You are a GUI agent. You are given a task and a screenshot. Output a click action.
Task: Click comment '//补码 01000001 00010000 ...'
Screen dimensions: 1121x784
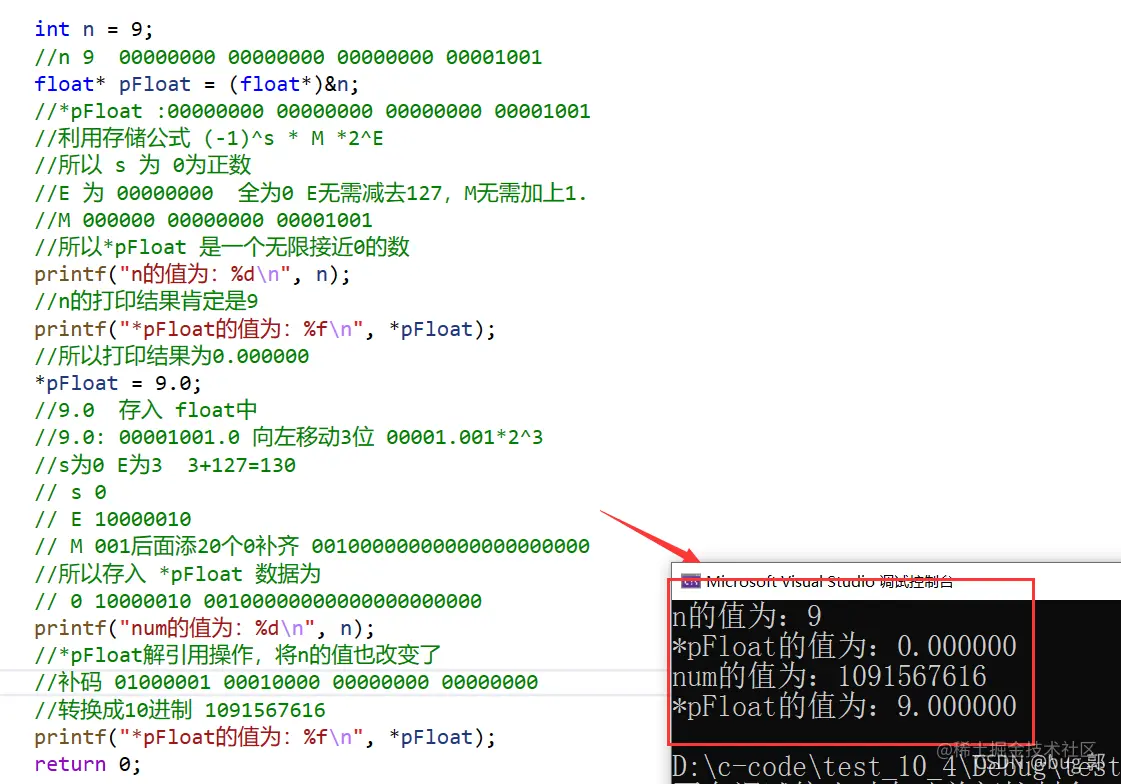pyautogui.click(x=286, y=683)
